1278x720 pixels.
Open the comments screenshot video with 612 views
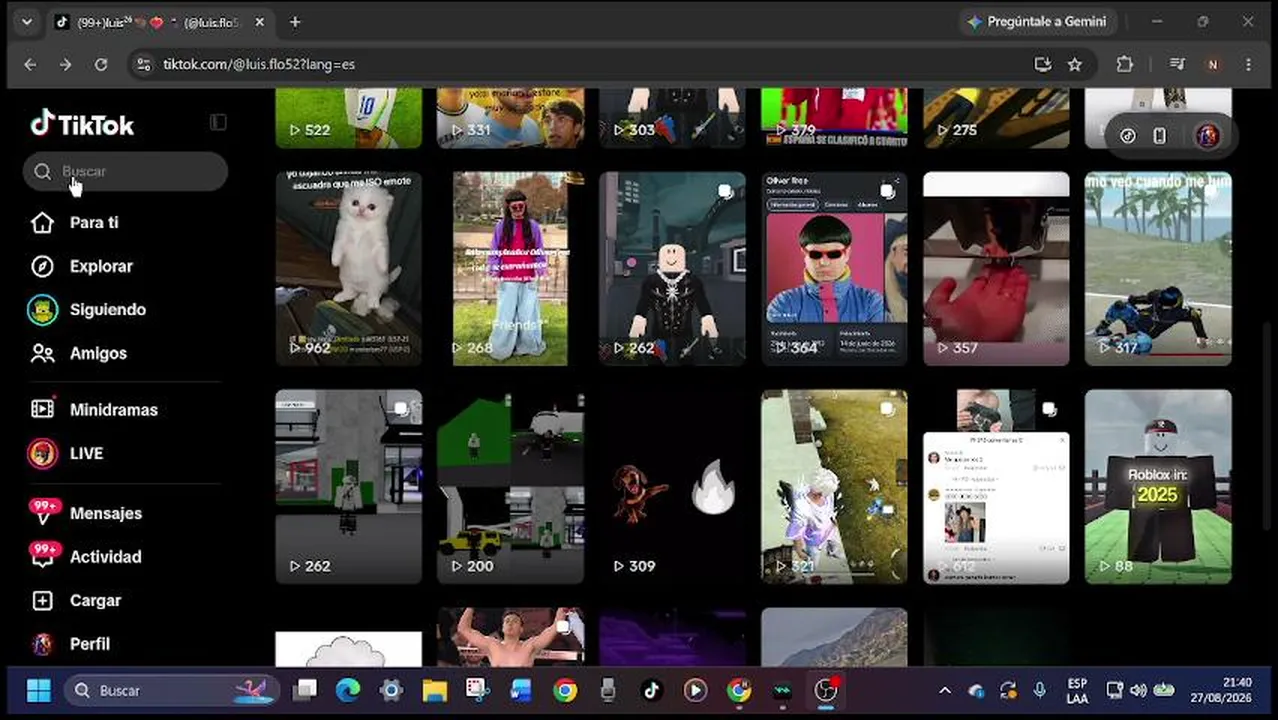996,486
